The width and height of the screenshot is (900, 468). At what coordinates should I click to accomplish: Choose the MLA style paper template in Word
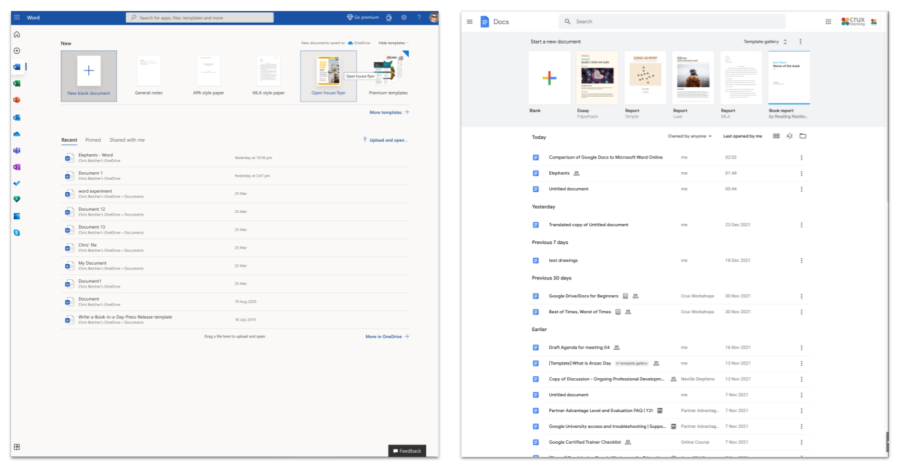pos(269,76)
